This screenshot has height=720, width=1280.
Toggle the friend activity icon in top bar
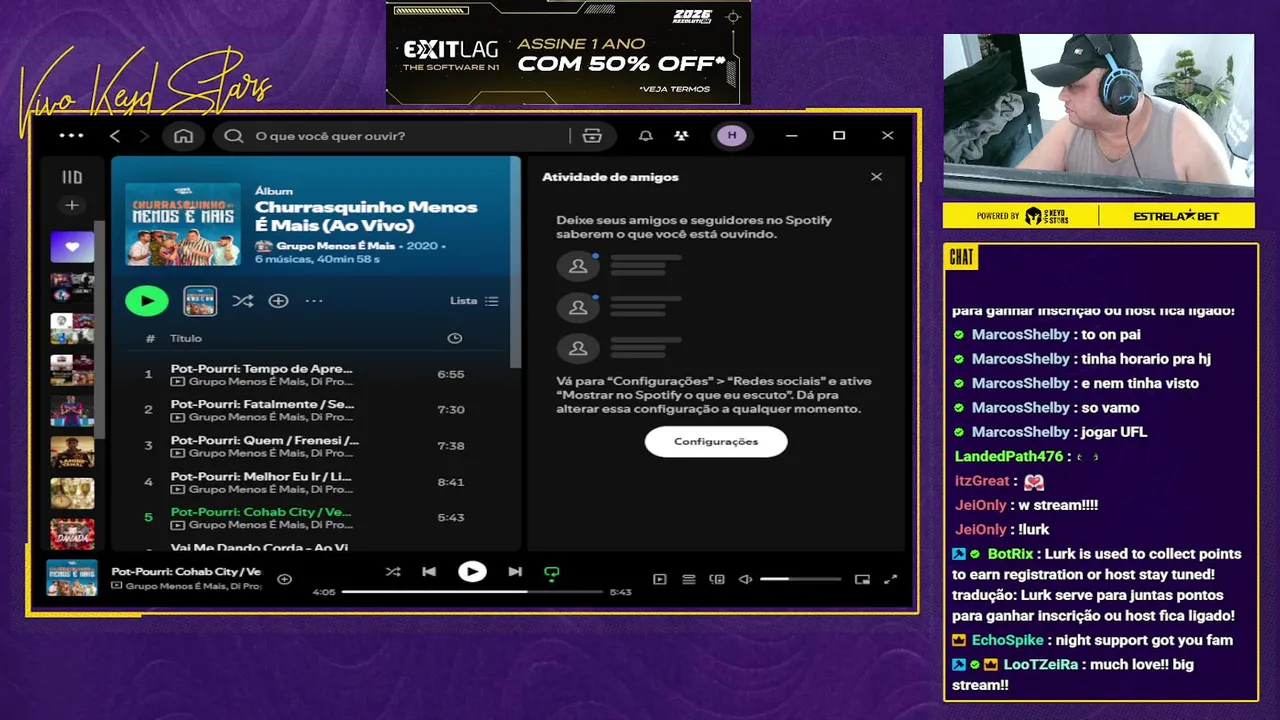[x=681, y=136]
